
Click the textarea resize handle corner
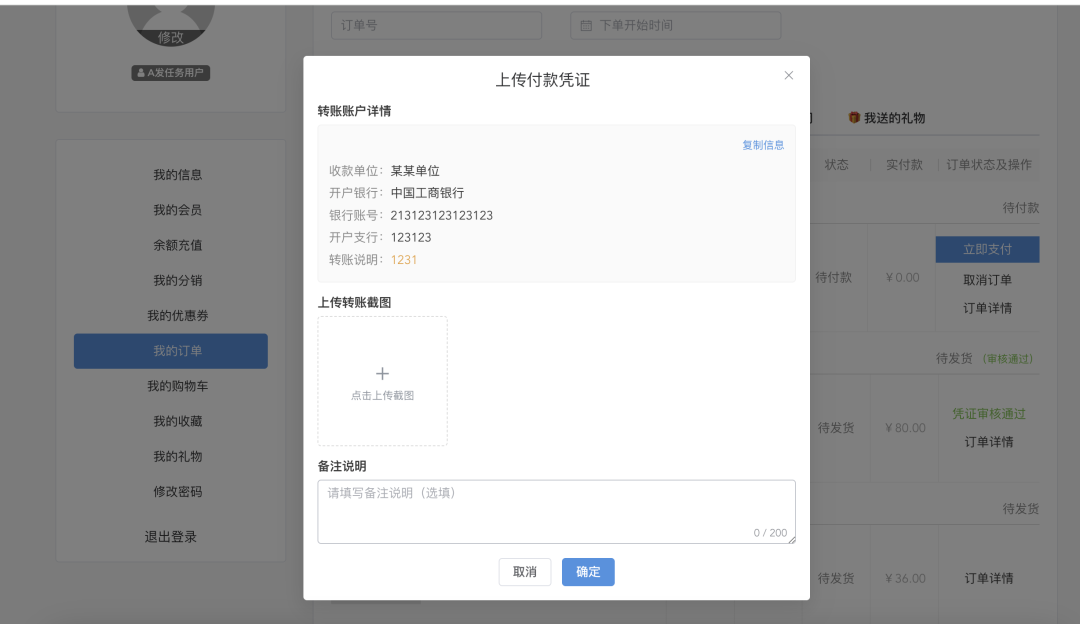point(792,540)
